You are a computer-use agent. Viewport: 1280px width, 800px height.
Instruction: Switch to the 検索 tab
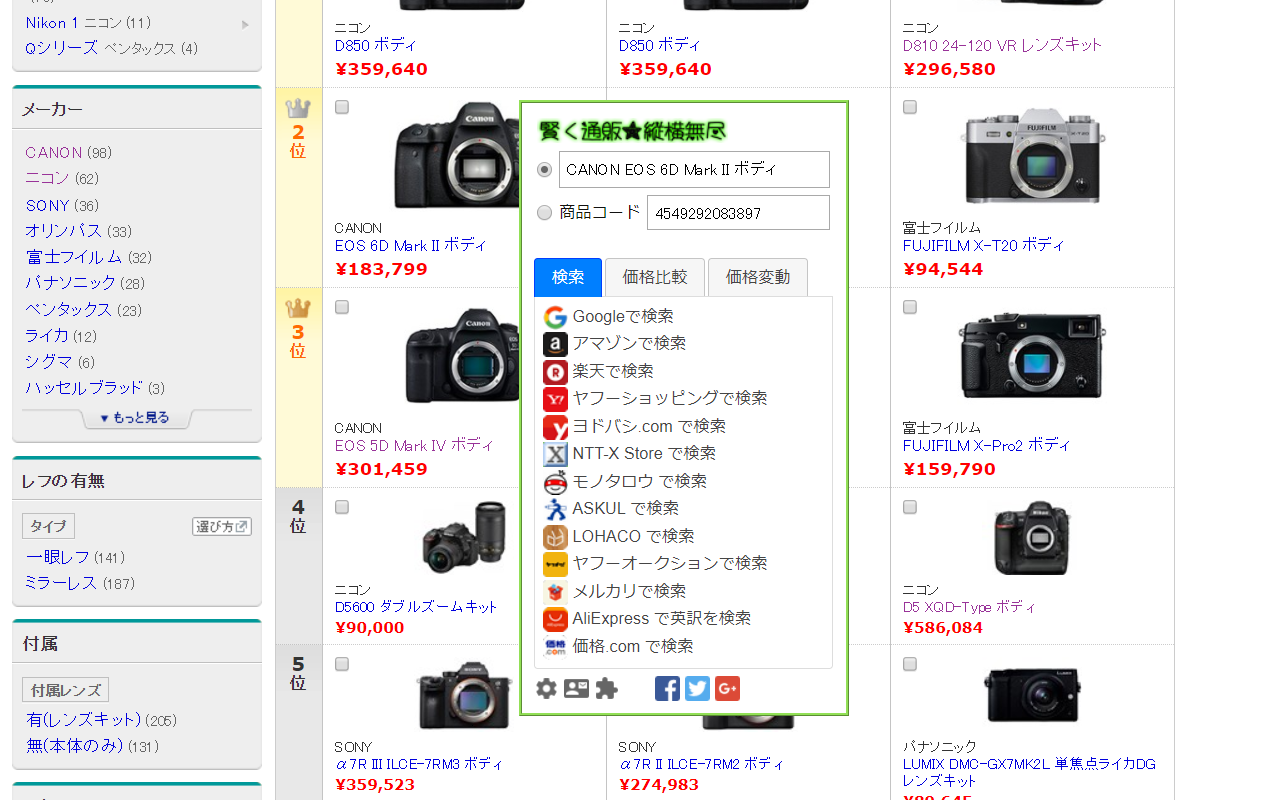pos(568,277)
